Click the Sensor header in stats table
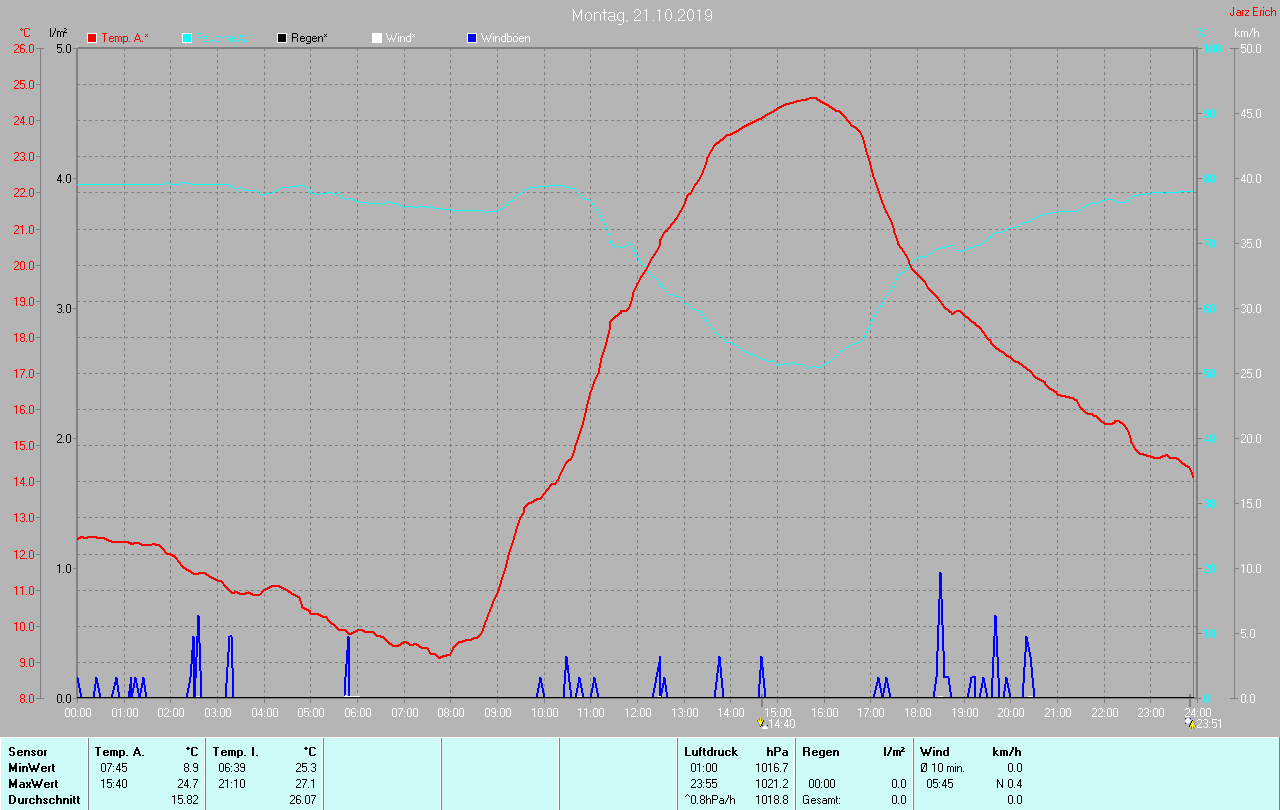This screenshot has width=1280, height=810. point(27,752)
